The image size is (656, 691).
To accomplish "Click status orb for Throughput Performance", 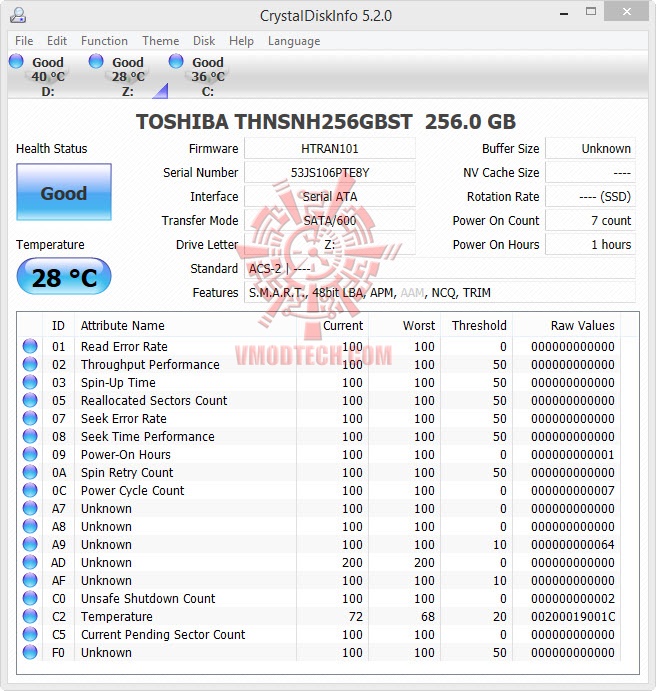I will coord(30,364).
